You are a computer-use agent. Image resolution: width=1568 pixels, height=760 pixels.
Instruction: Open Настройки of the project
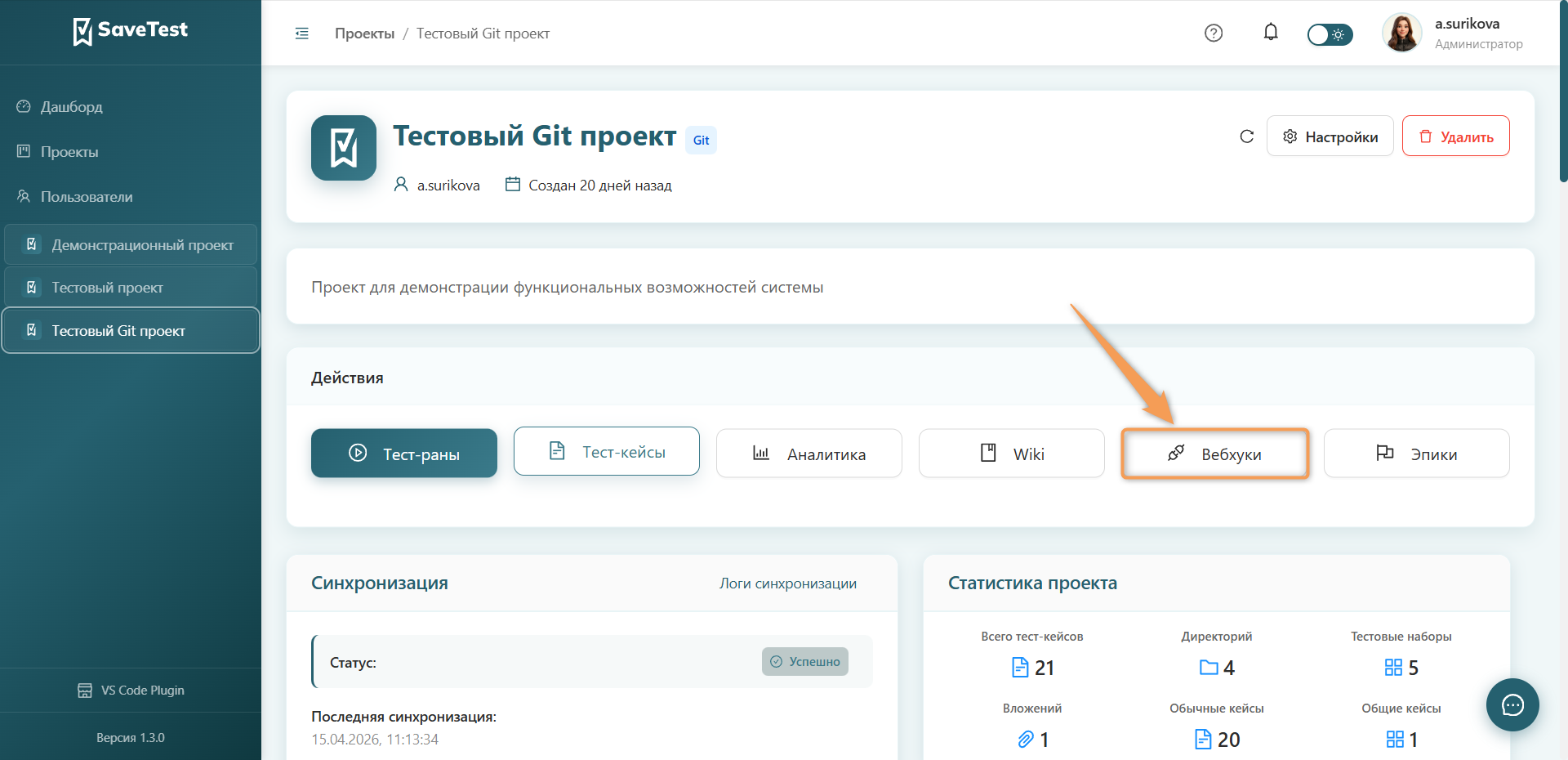pyautogui.click(x=1330, y=136)
